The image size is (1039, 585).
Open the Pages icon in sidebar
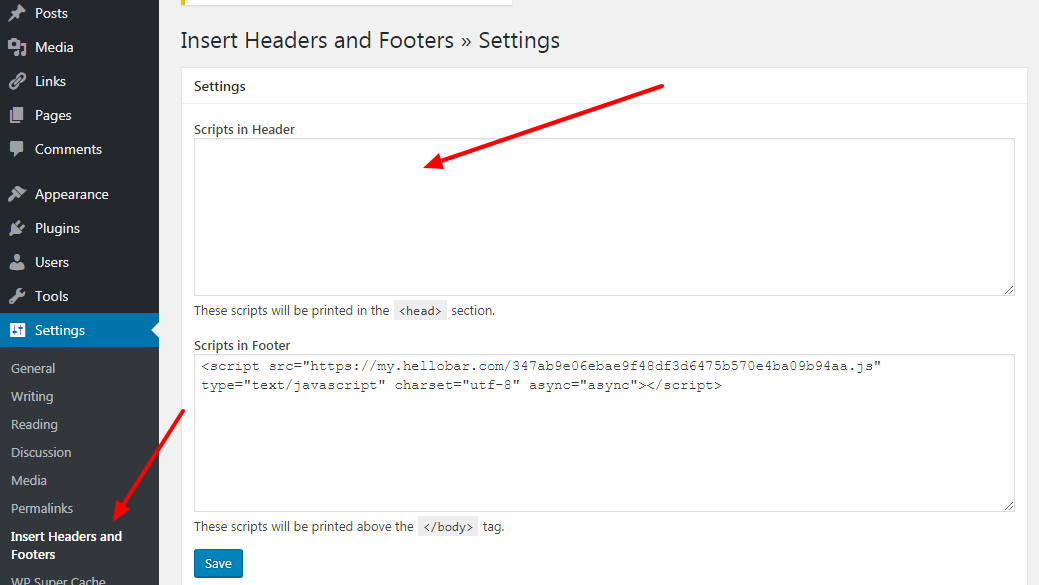pyautogui.click(x=16, y=114)
